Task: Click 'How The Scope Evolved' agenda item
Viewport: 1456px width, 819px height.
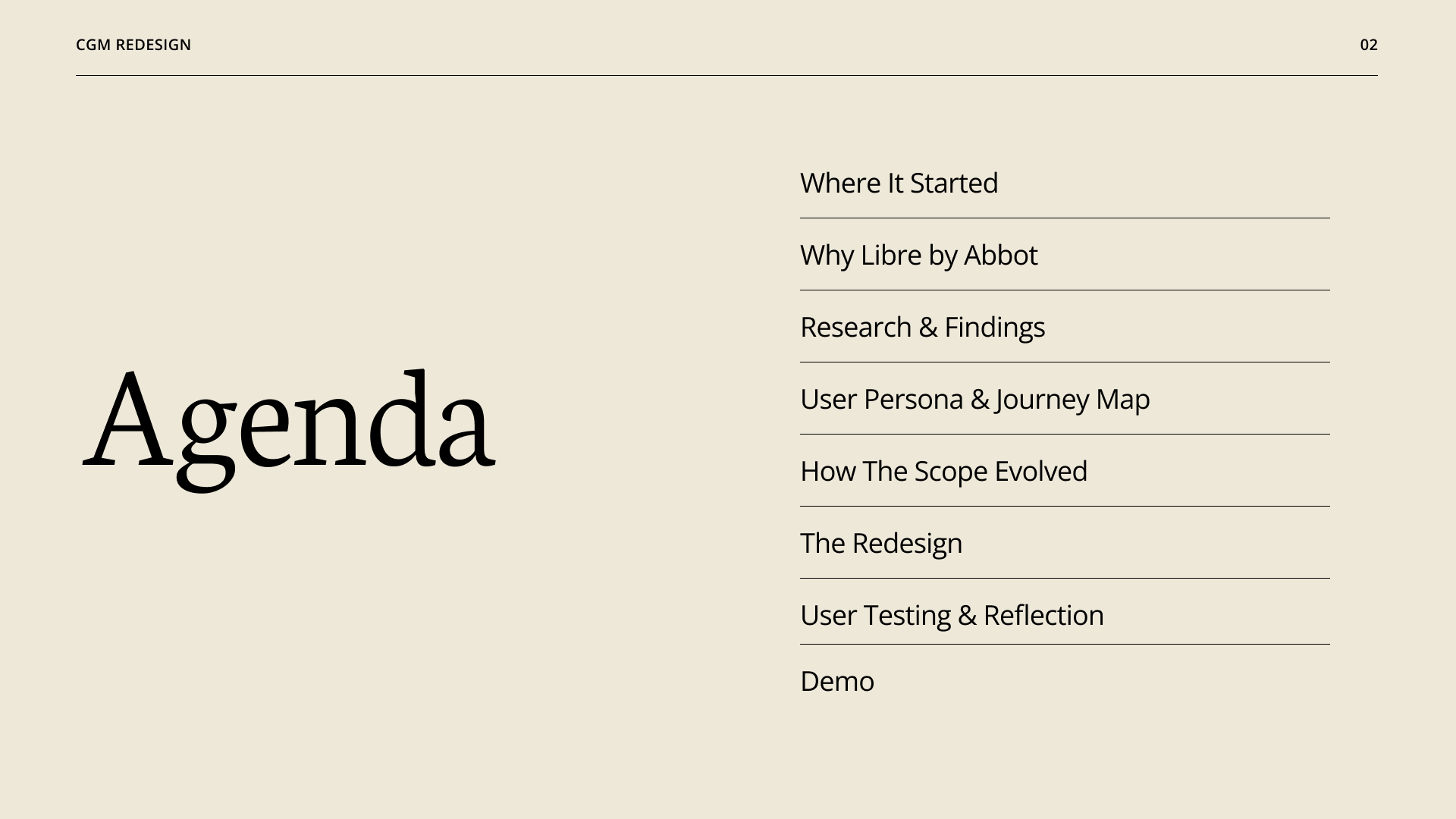Action: [943, 472]
